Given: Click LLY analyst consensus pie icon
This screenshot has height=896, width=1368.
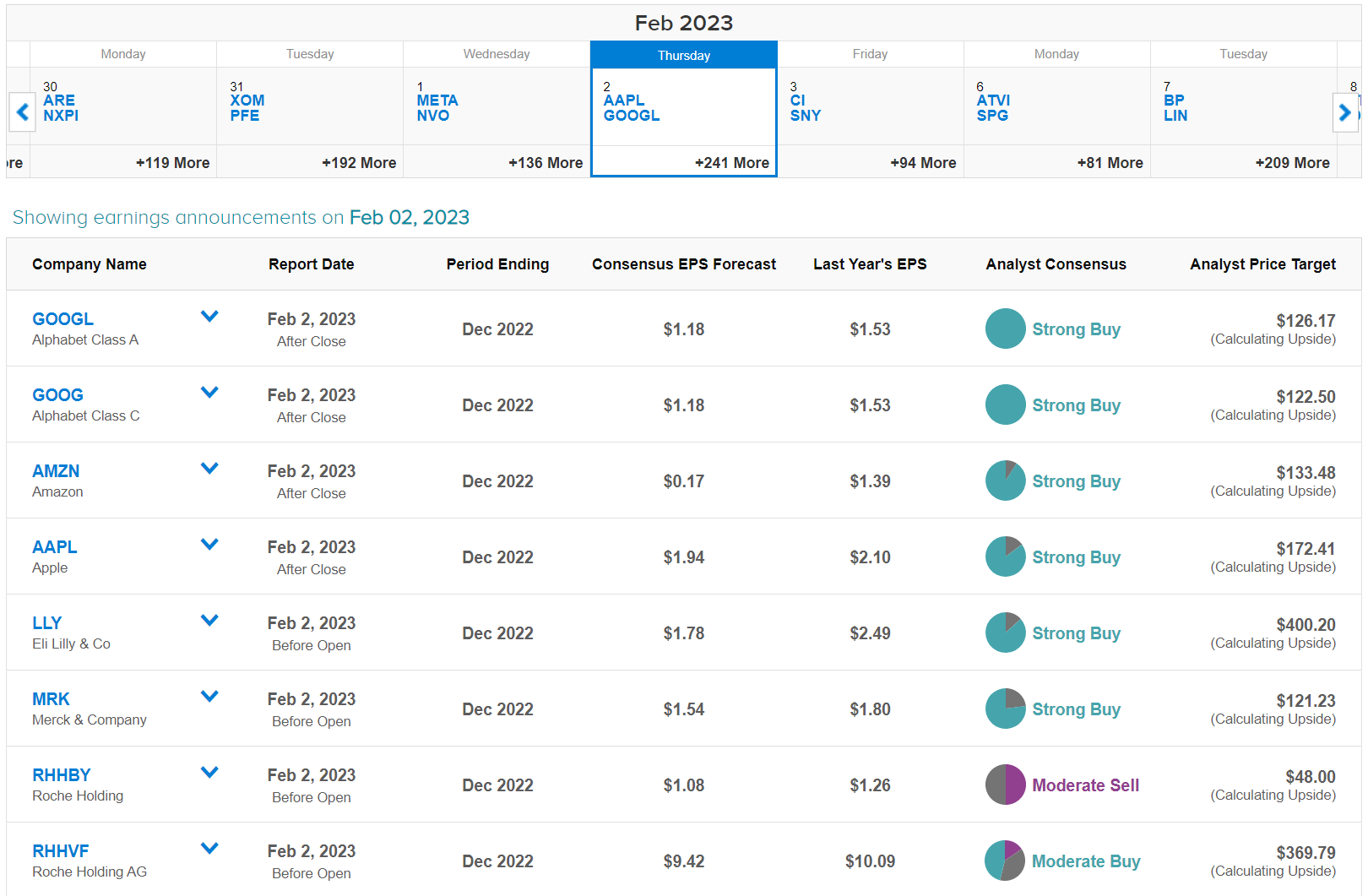Looking at the screenshot, I should (x=1005, y=633).
